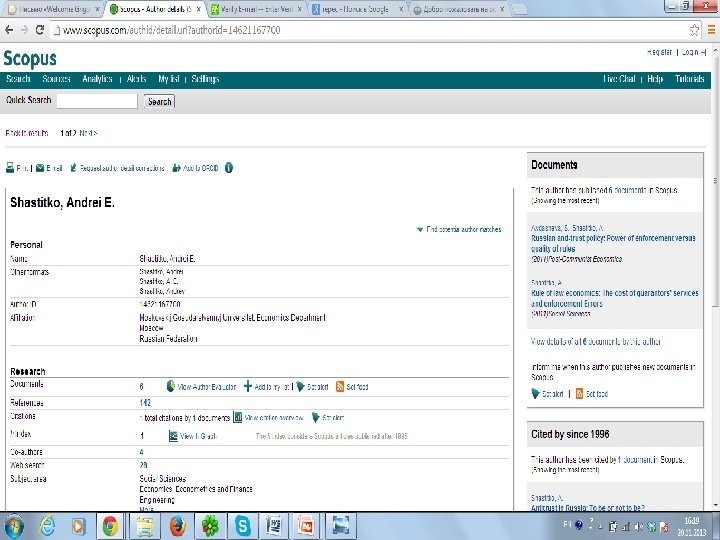Click the Print icon above author name
Screen dimensions: 720x540
[x=10, y=168]
